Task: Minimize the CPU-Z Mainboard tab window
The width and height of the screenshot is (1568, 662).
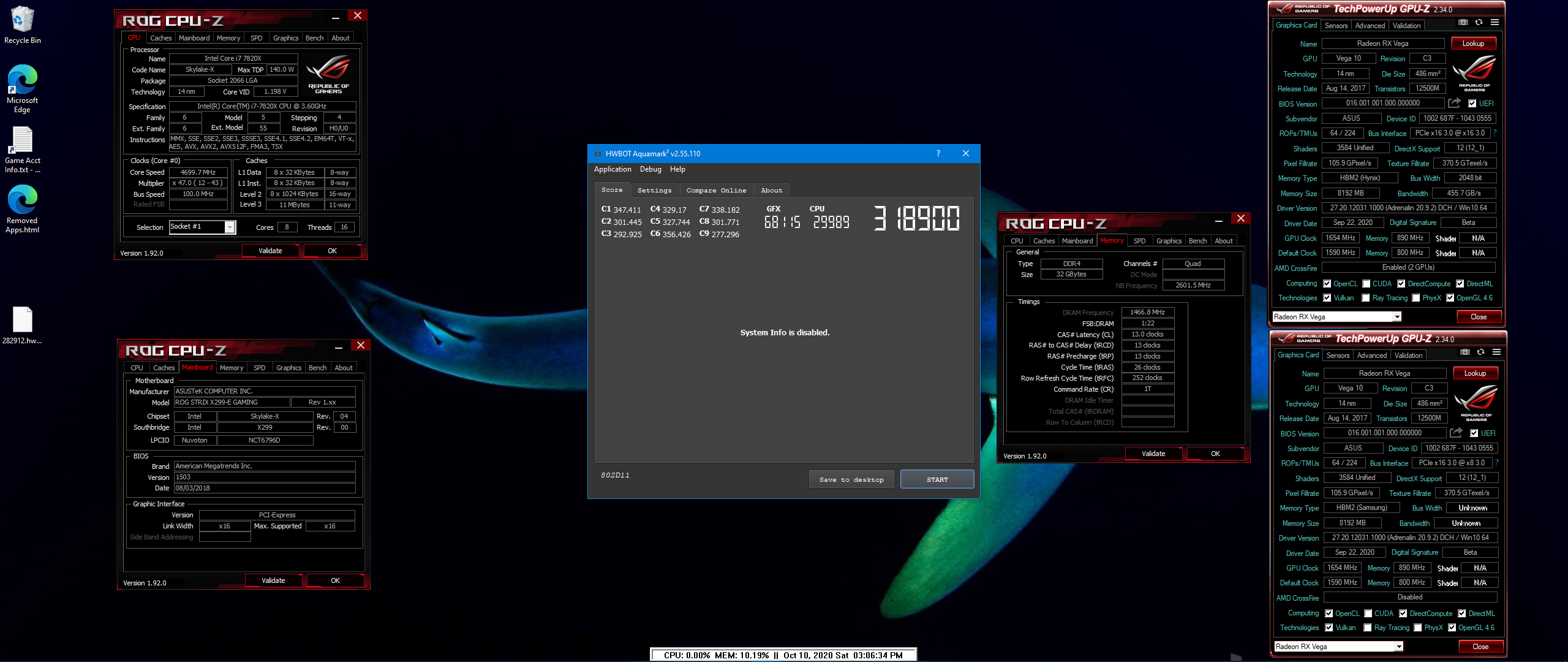Action: pos(338,347)
